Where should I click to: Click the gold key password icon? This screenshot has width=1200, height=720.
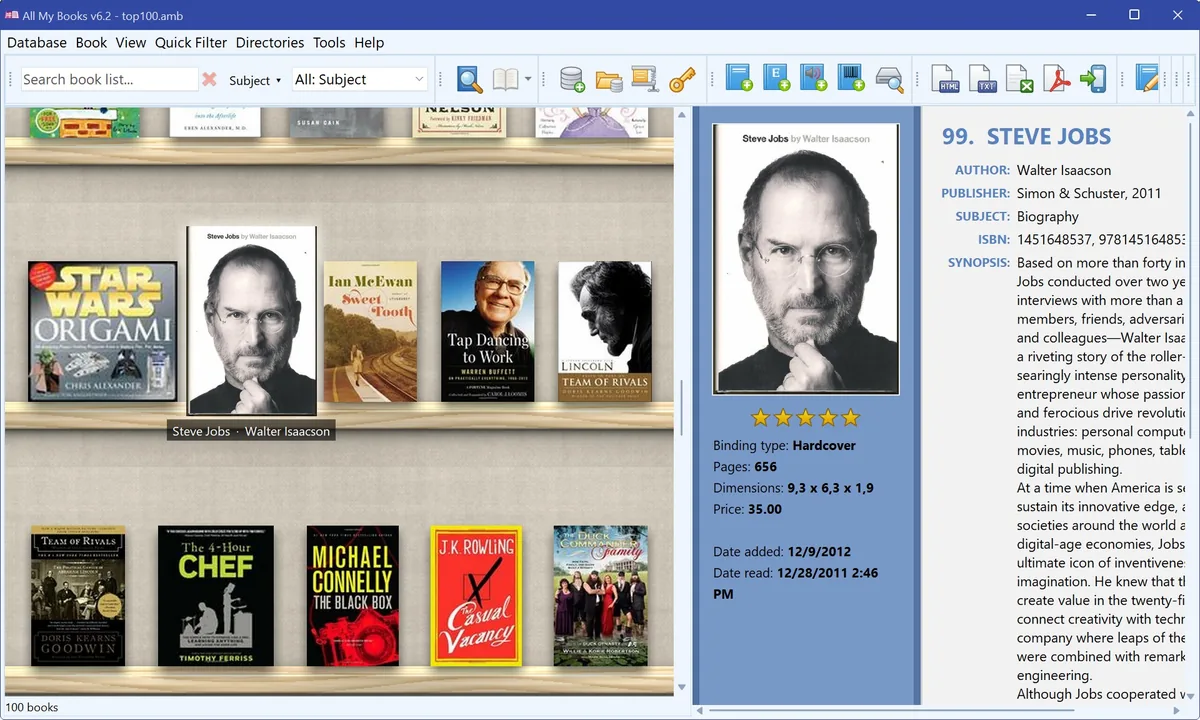coord(682,79)
